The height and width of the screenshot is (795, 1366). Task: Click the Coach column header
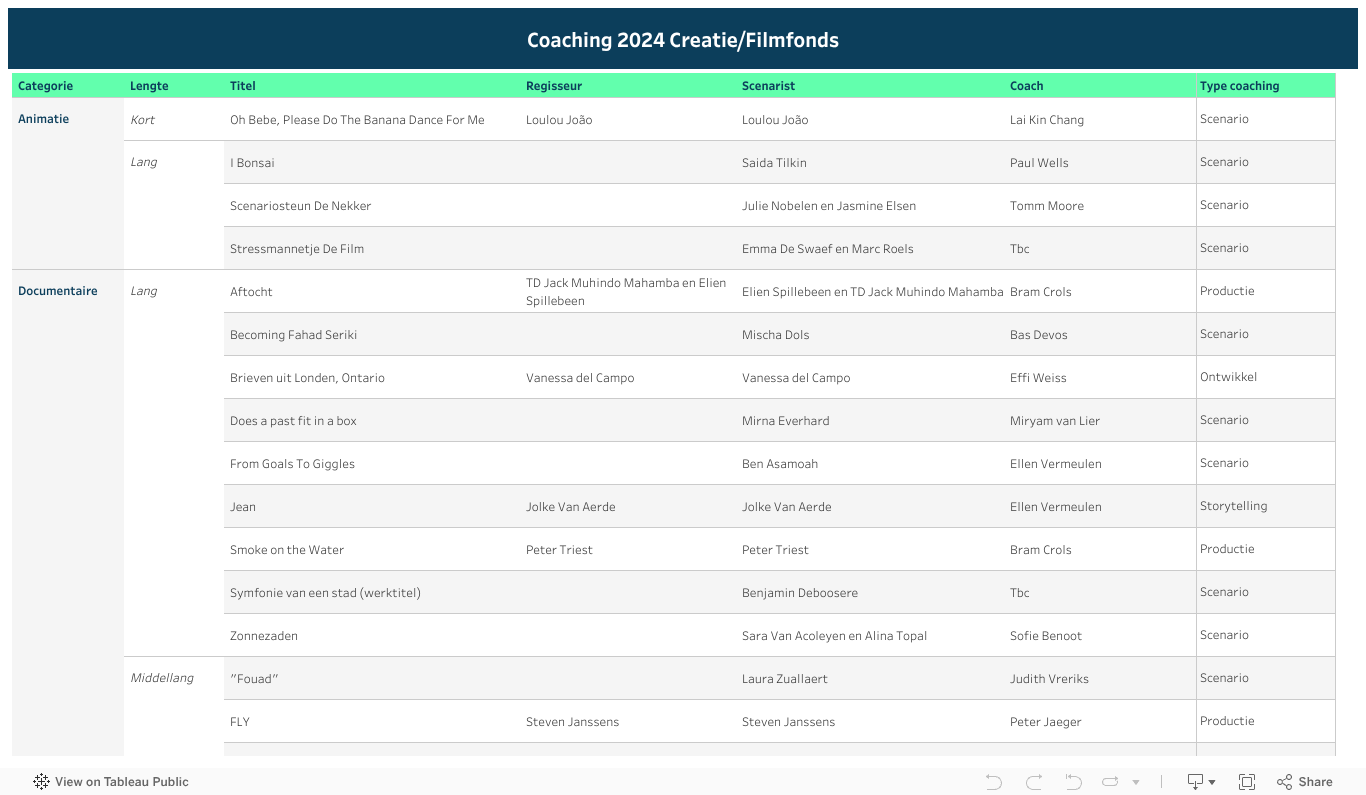1026,86
